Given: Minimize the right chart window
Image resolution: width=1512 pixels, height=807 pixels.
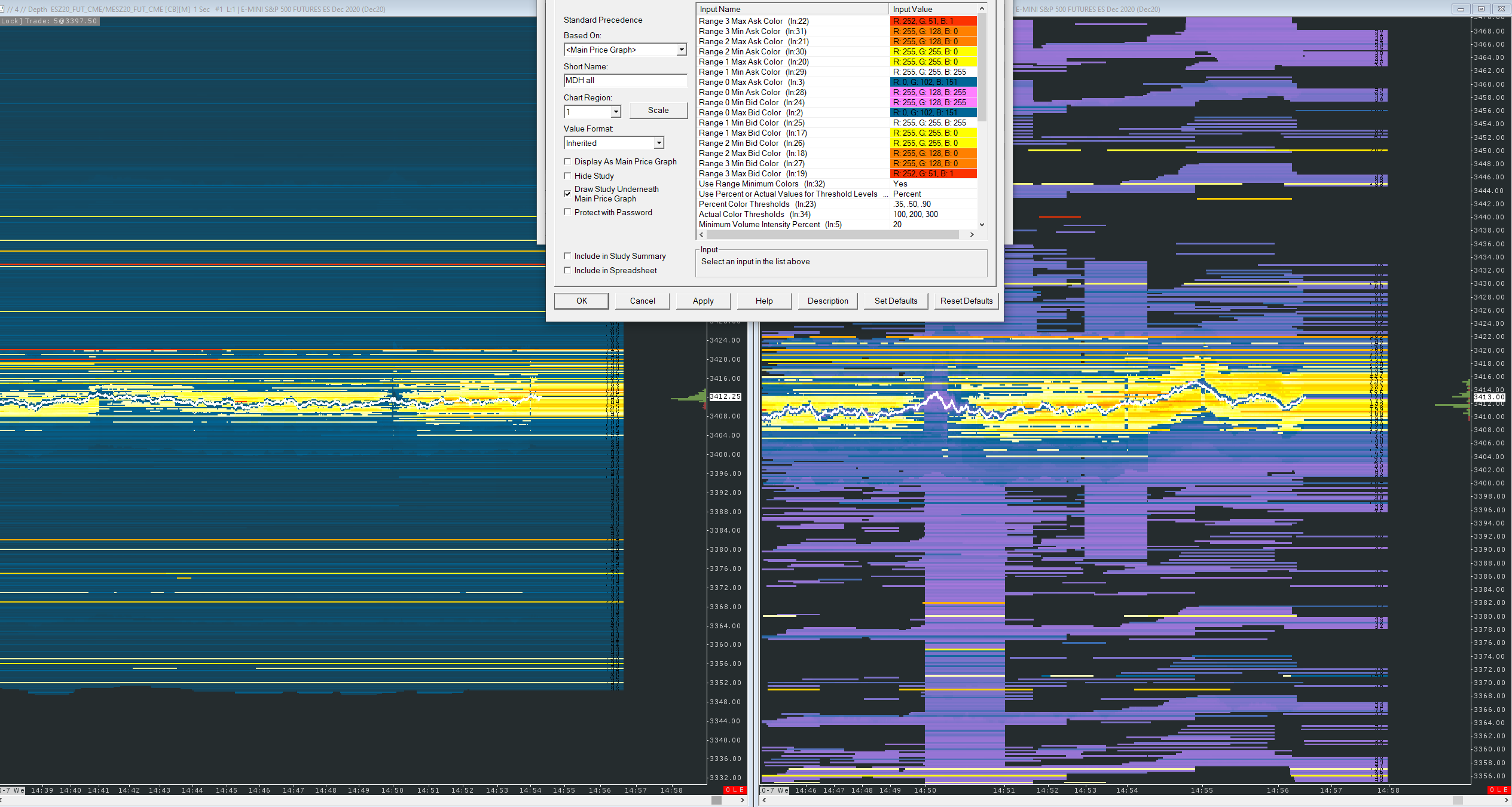Looking at the screenshot, I should (1461, 9).
